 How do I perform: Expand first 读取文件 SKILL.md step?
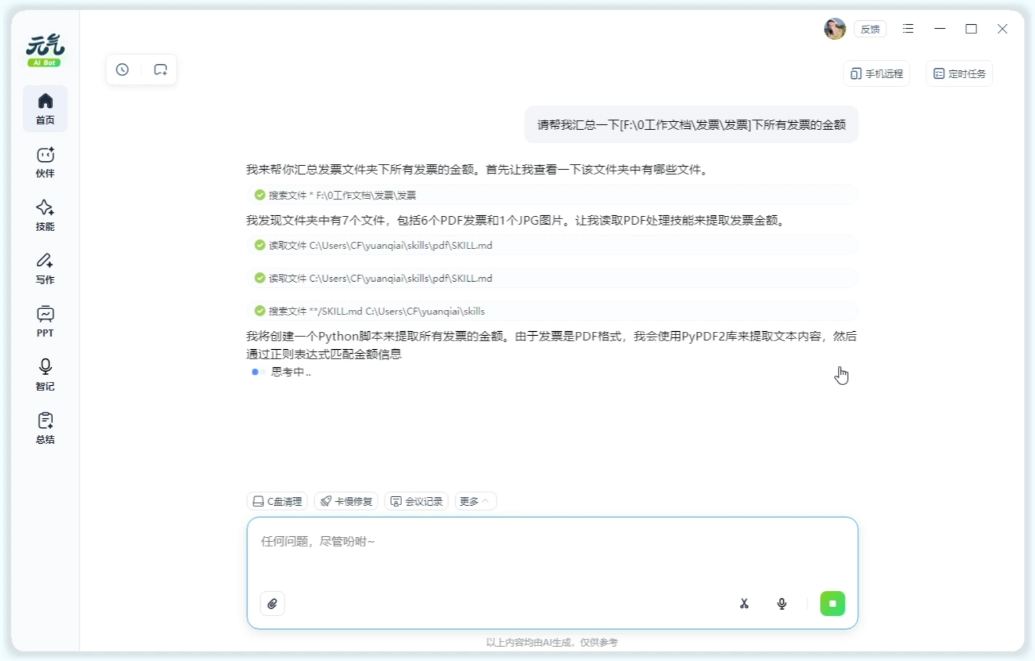[x=552, y=245]
